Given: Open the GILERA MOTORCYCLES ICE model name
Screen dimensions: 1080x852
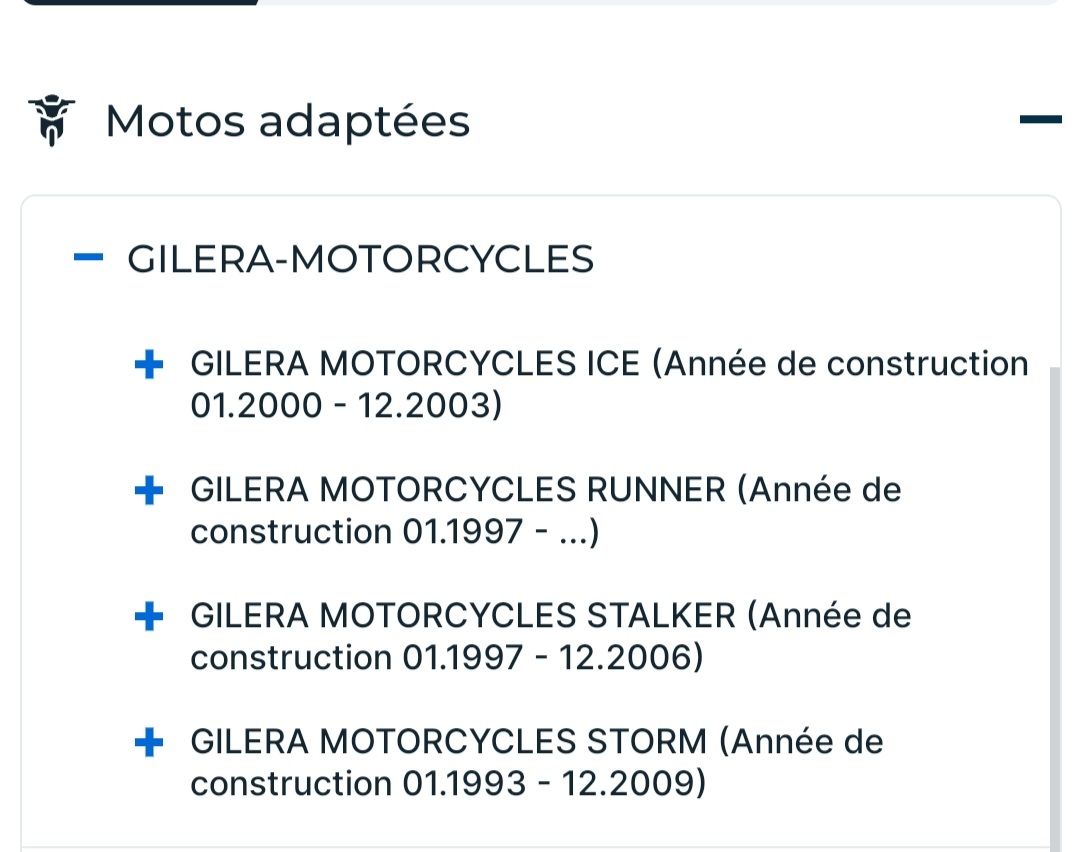Looking at the screenshot, I should coord(415,364).
